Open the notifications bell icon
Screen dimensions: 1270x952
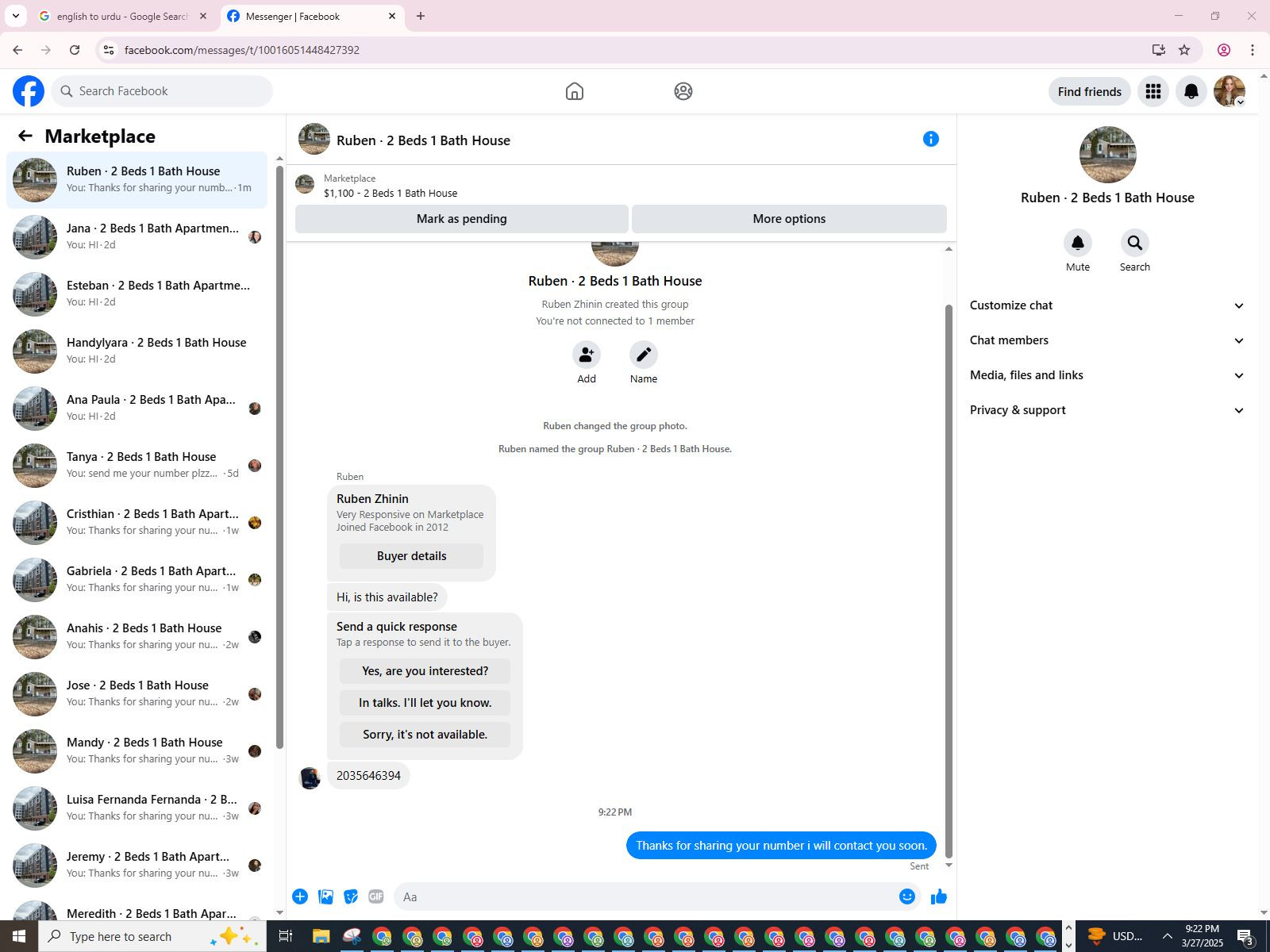pos(1191,91)
